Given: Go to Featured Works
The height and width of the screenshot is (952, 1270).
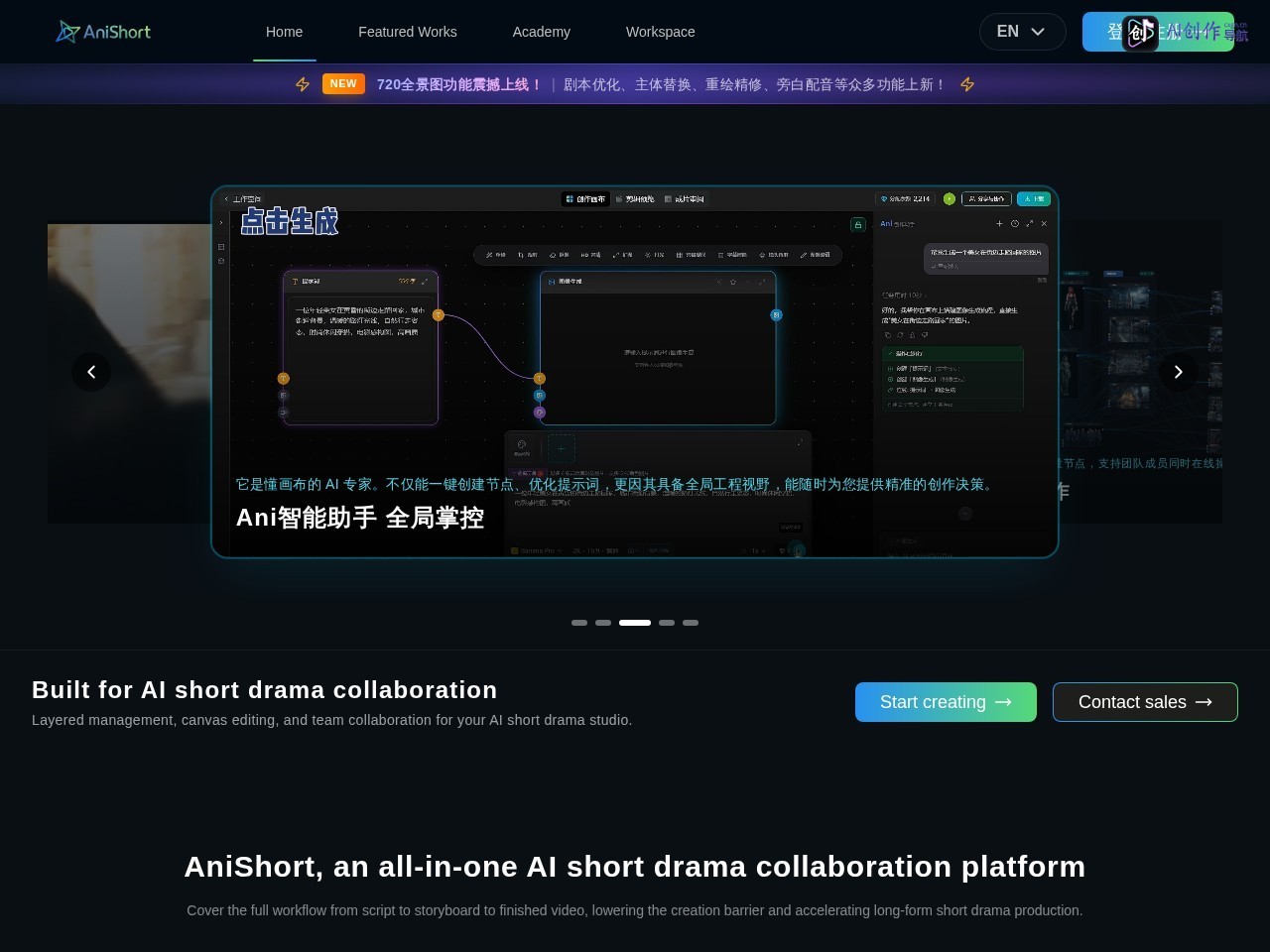Looking at the screenshot, I should click(408, 32).
